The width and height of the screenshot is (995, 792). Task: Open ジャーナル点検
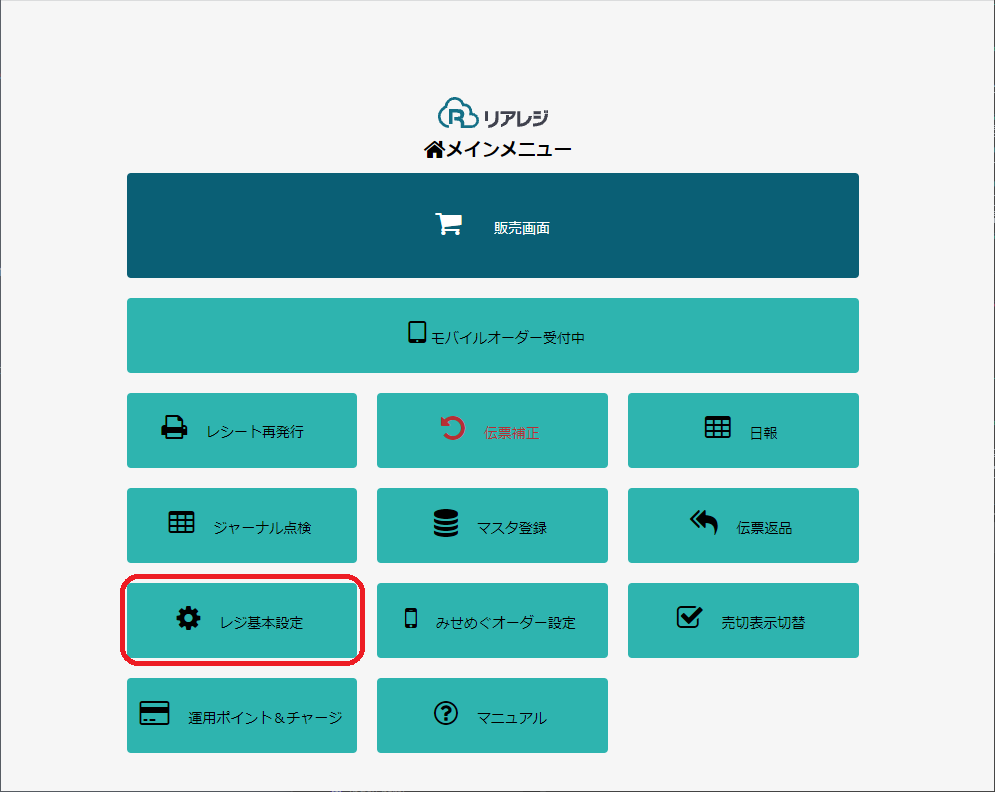click(242, 525)
